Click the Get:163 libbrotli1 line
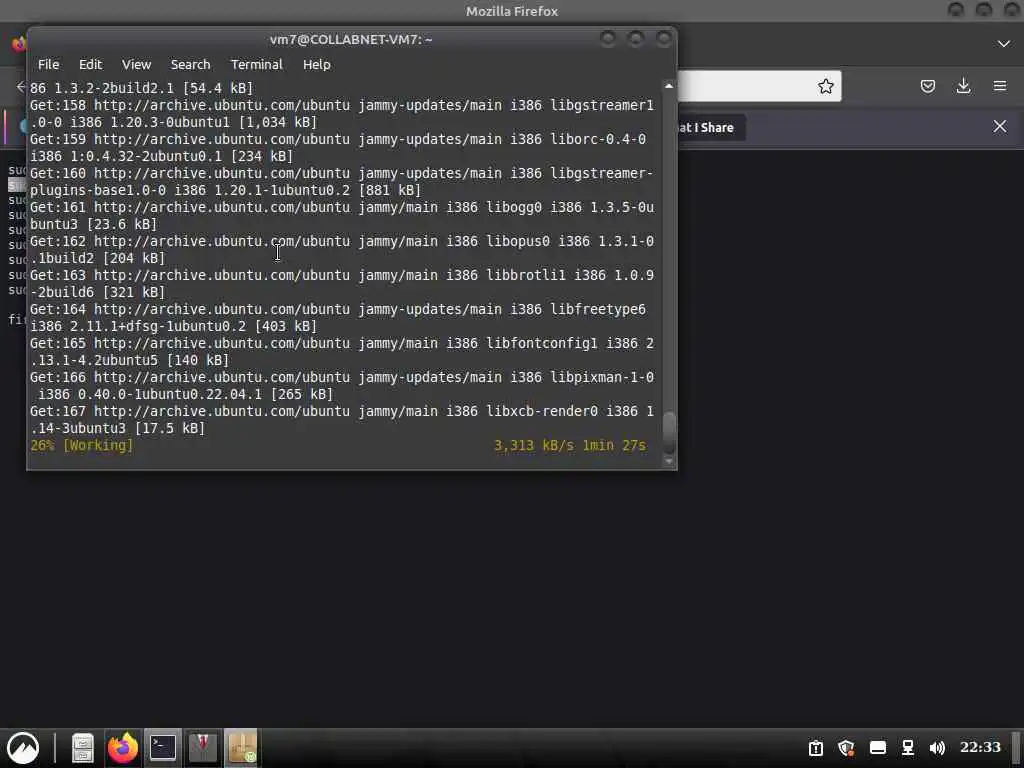Viewport: 1024px width, 768px height. (x=342, y=284)
